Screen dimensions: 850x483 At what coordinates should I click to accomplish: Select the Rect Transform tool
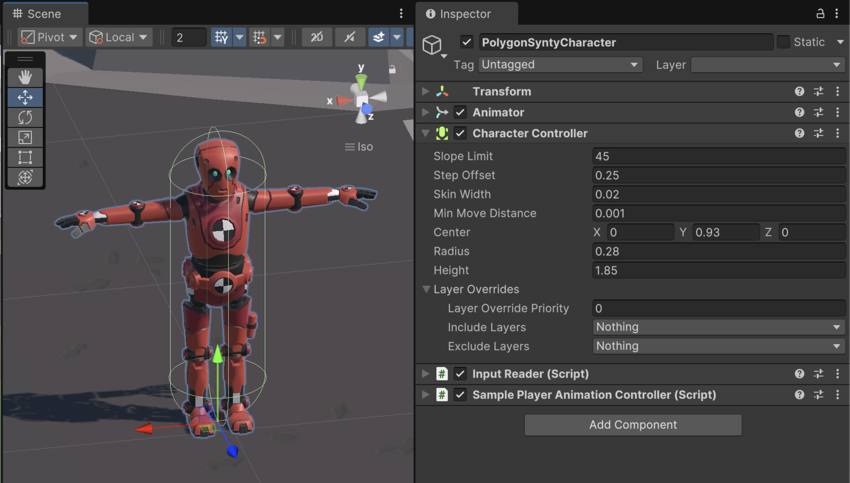(25, 157)
